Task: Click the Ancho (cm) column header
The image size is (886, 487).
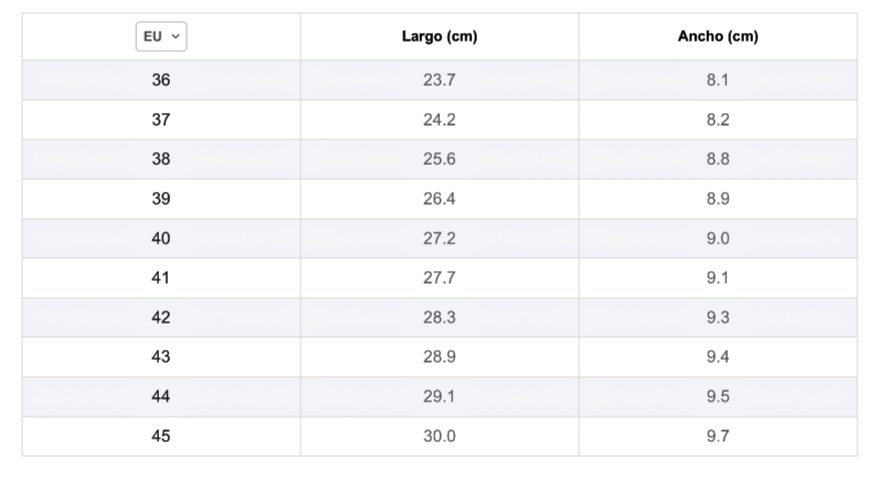Action: 717,37
